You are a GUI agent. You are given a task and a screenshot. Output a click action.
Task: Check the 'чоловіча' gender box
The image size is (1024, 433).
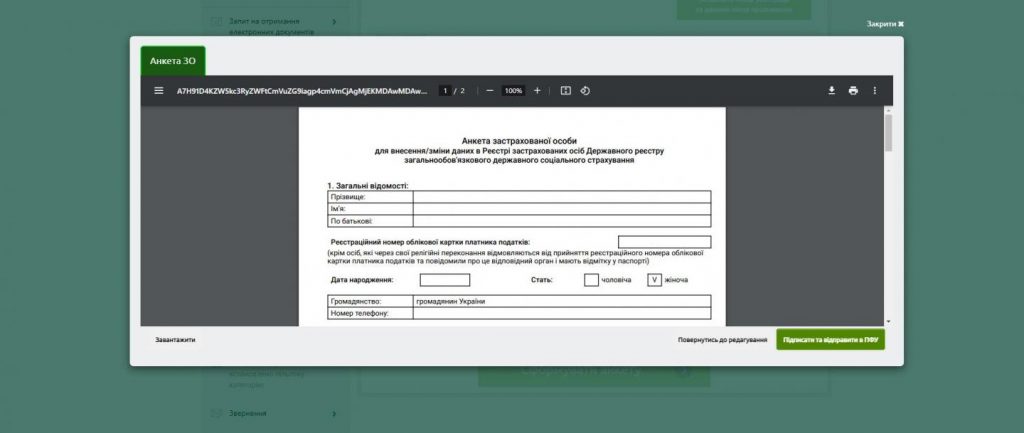point(591,280)
